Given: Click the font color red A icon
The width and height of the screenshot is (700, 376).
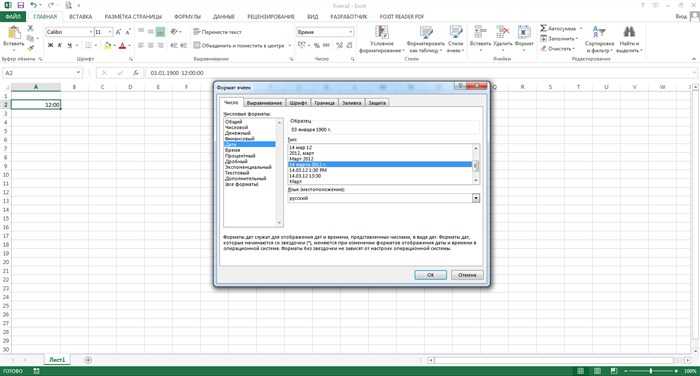Looking at the screenshot, I should [x=122, y=46].
